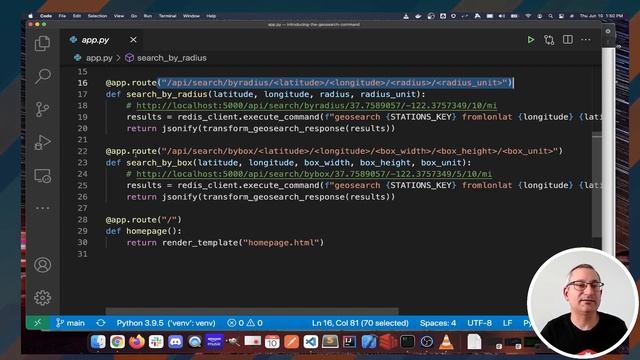Click the horizontal scrollbar below the editor
Image resolution: width=640 pixels, height=360 pixels.
tap(252, 312)
